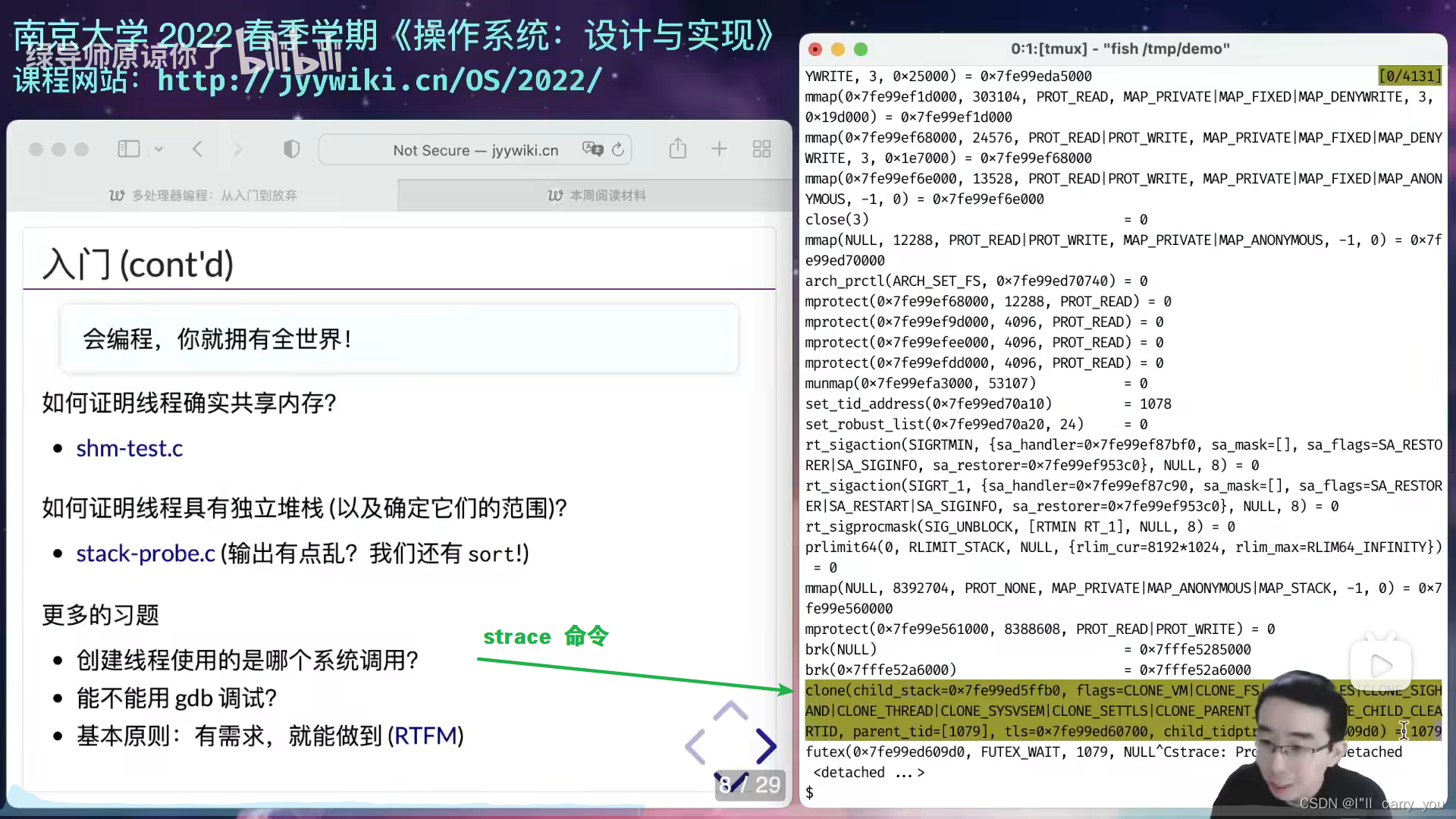Image resolution: width=1456 pixels, height=819 pixels.
Task: Click the 'set_robust_list' line in terminal
Action: tap(977, 424)
